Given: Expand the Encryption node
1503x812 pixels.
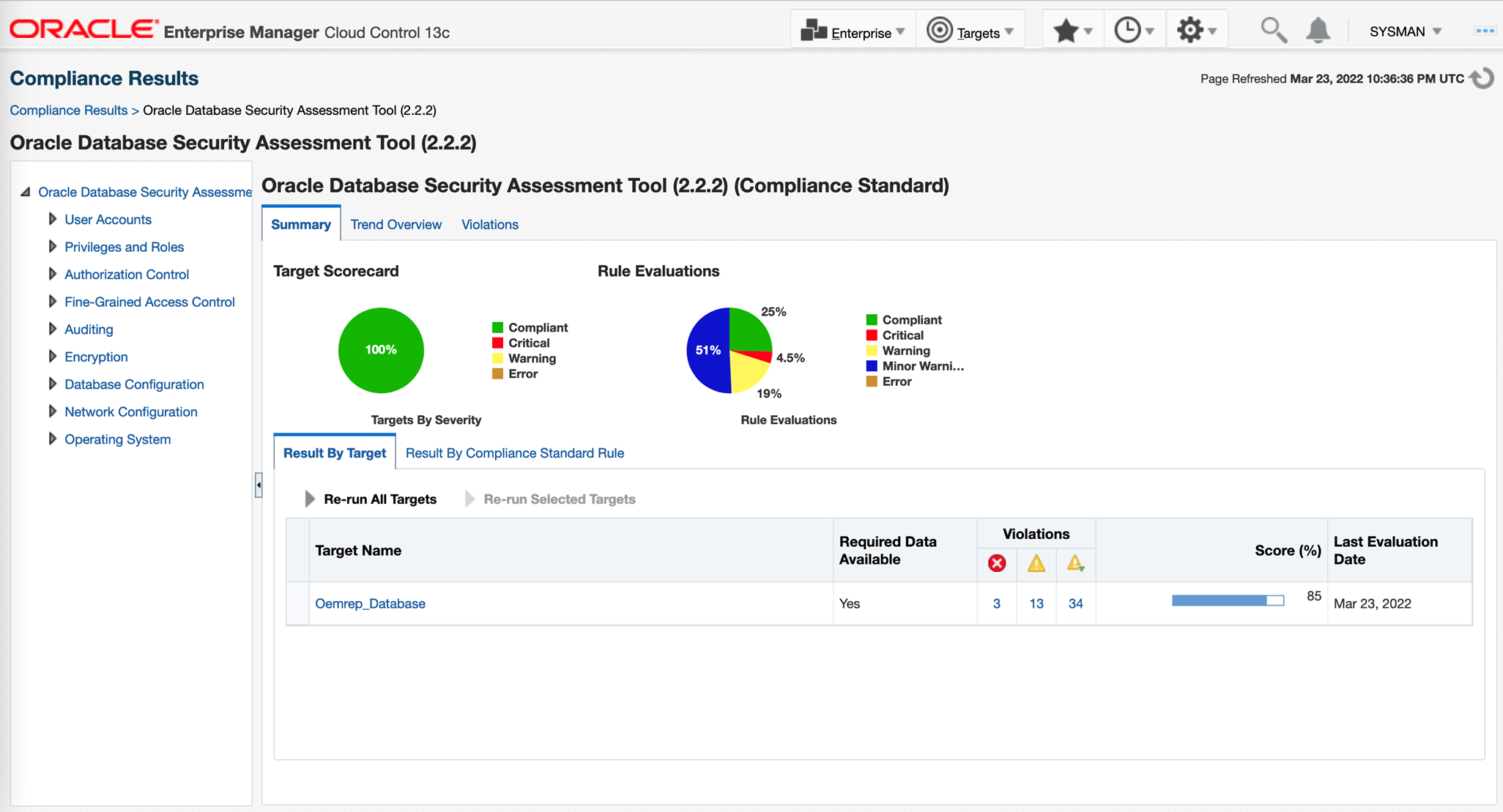Looking at the screenshot, I should [53, 357].
